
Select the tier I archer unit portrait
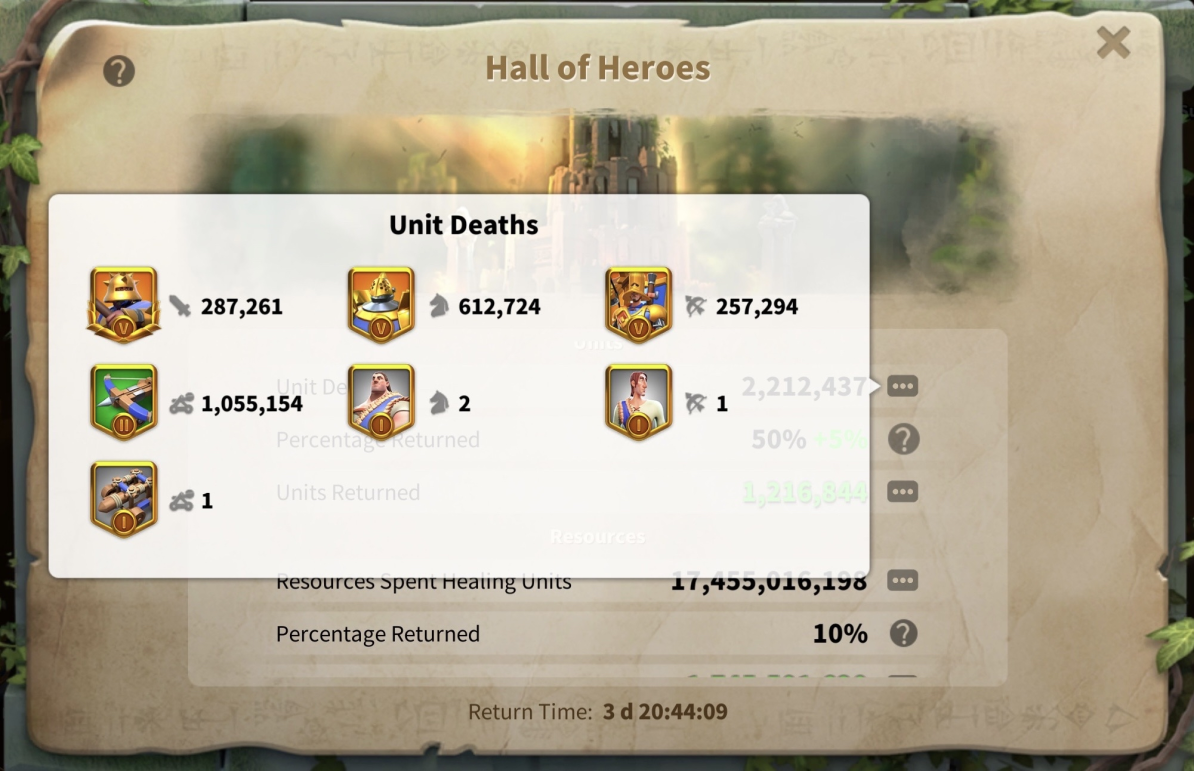tap(638, 402)
